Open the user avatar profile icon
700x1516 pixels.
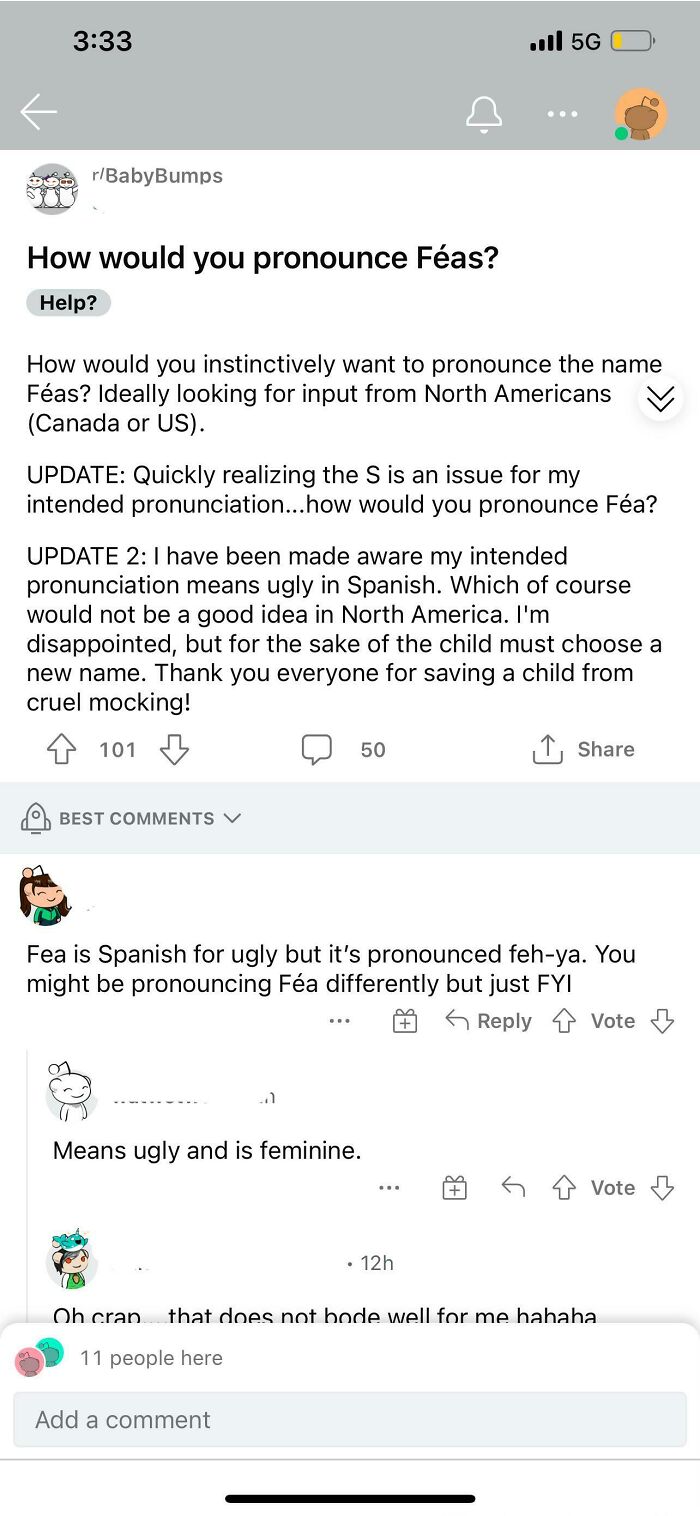pyautogui.click(x=640, y=114)
